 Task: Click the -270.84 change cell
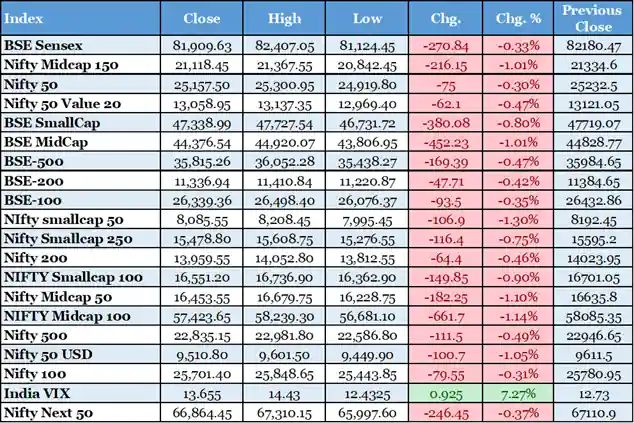pos(447,45)
